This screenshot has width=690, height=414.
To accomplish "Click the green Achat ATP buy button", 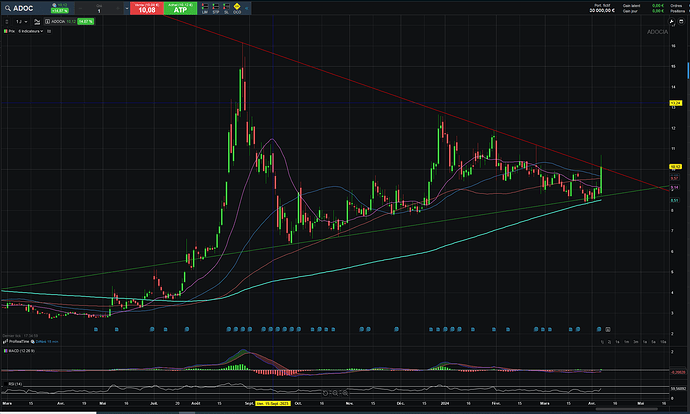I will pos(180,8).
